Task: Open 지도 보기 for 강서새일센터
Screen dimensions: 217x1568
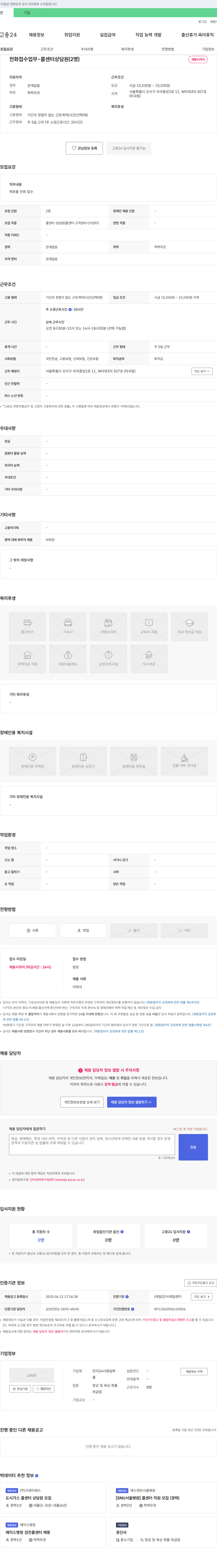Action: pyautogui.click(x=202, y=1296)
